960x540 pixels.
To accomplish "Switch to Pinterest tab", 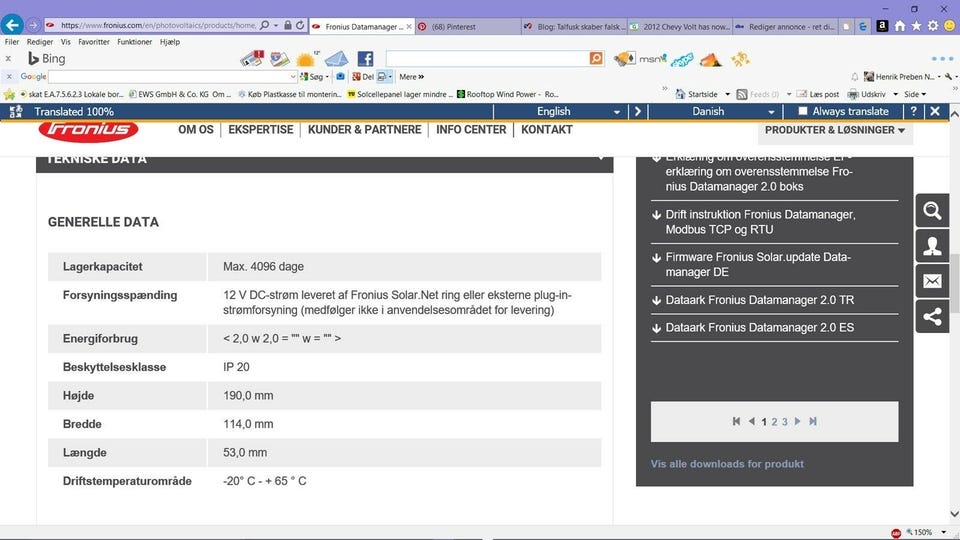I will 468,26.
